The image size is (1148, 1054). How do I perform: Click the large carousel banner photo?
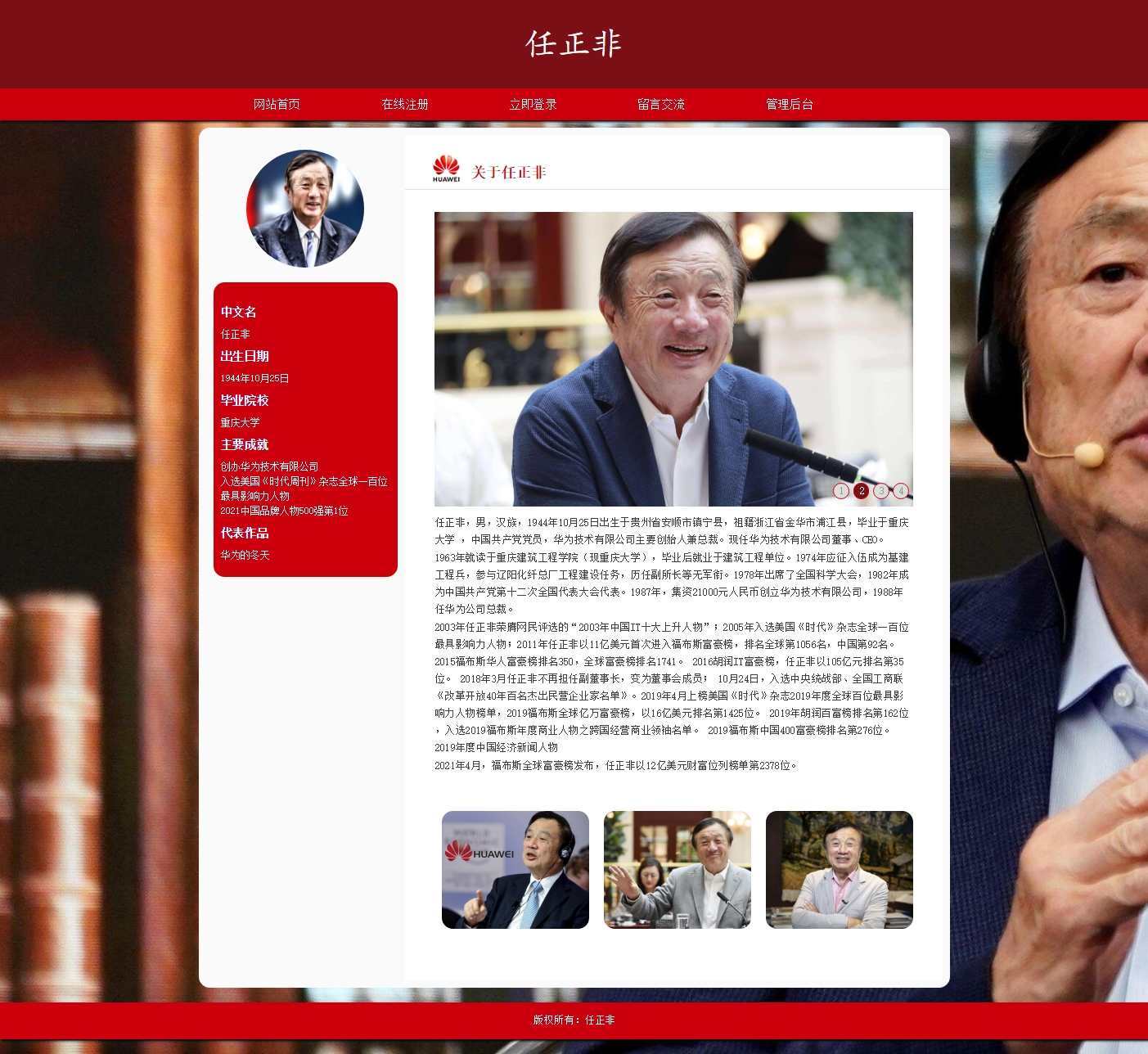[673, 358]
